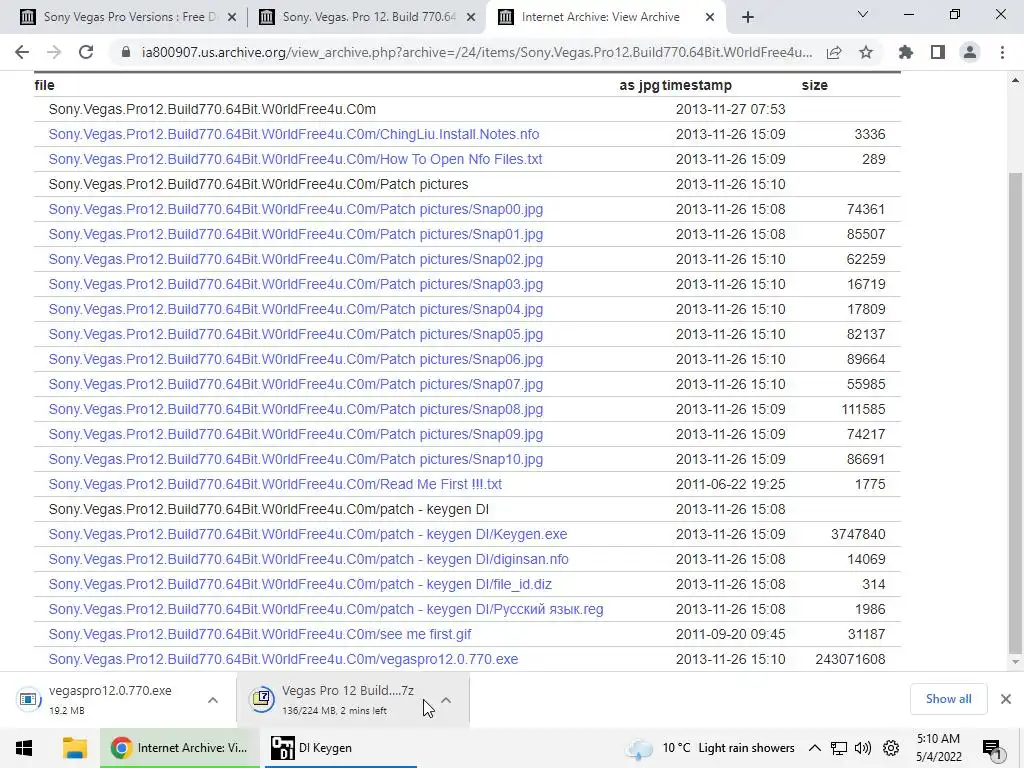Open ChingLiu.Install.Notes.nfo link

point(294,134)
